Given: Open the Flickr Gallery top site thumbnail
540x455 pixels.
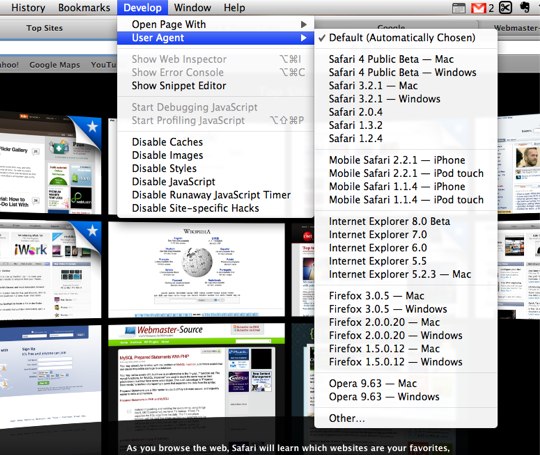Looking at the screenshot, I should [x=51, y=162].
